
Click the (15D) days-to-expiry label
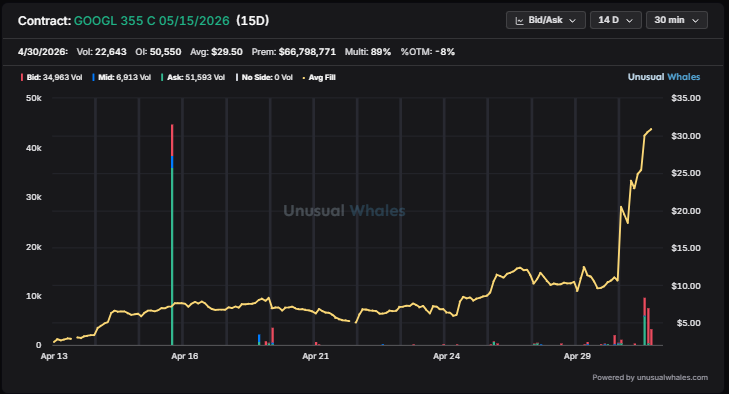click(x=252, y=21)
